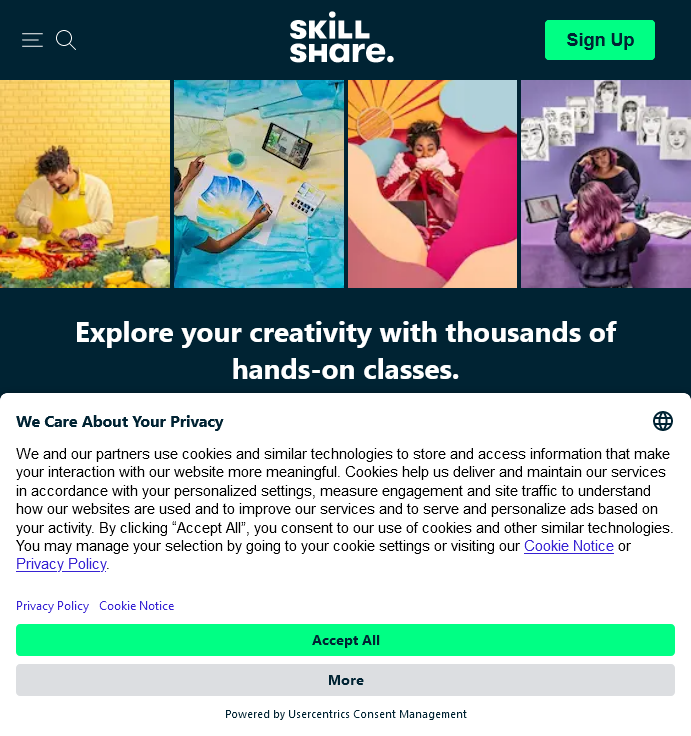
Task: Open Cookie Notice link inside the privacy paragraph
Action: coord(569,546)
